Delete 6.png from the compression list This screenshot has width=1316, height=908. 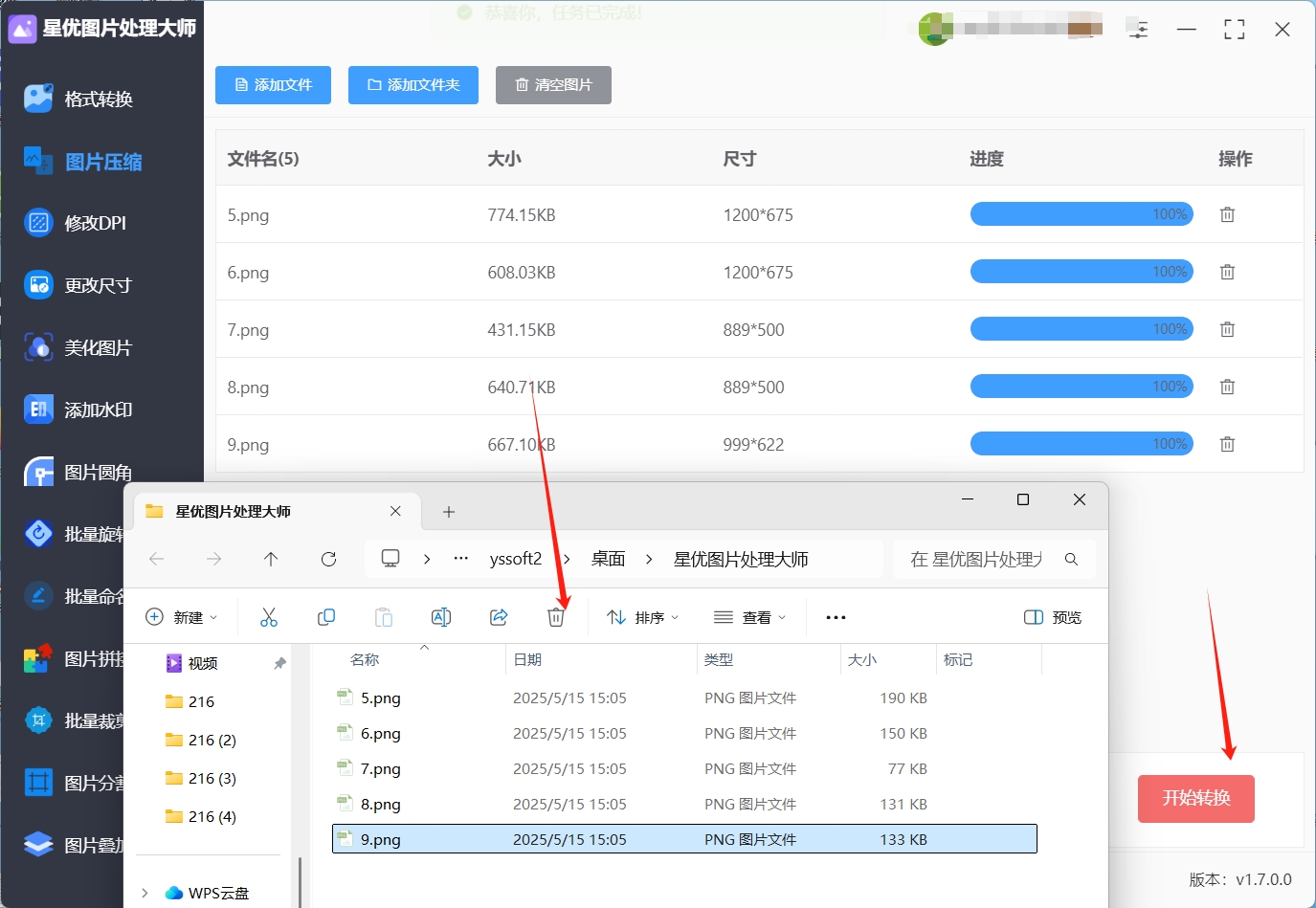click(x=1227, y=272)
